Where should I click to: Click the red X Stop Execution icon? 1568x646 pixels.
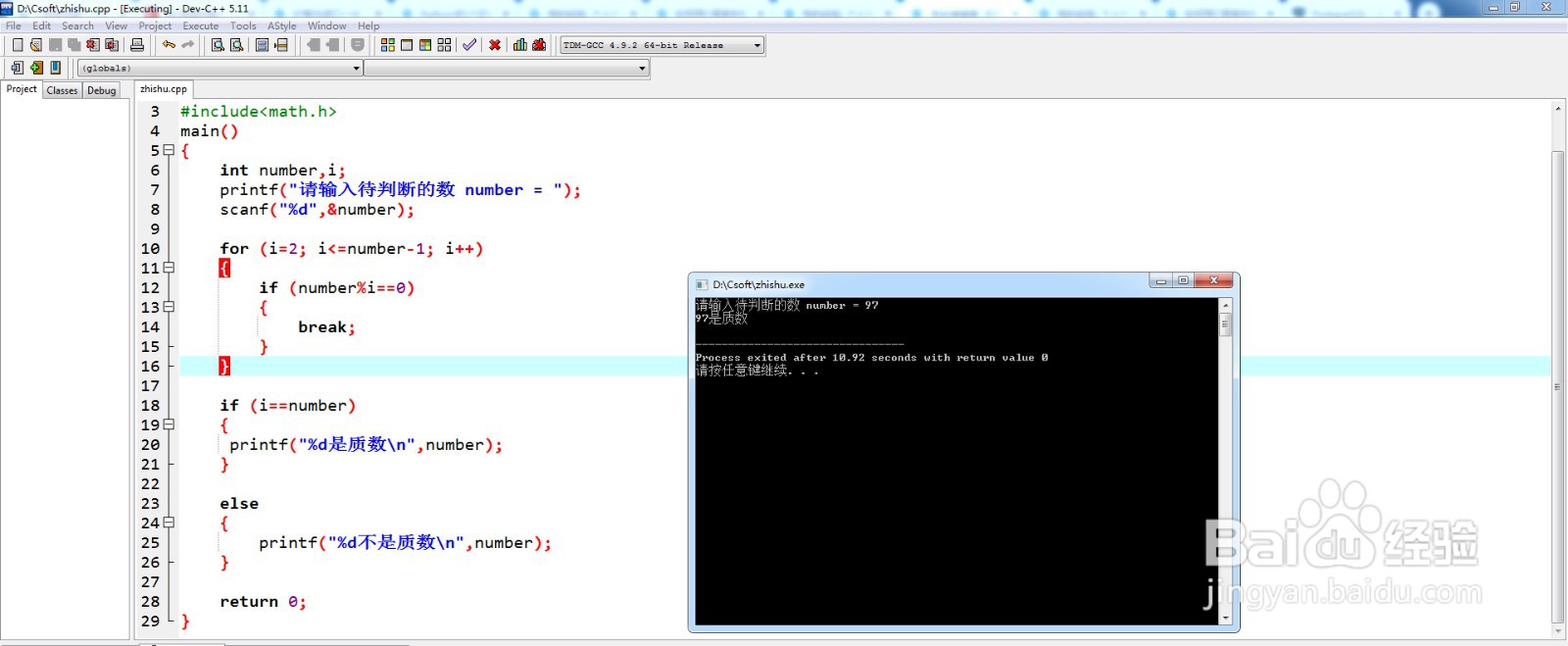(x=495, y=45)
